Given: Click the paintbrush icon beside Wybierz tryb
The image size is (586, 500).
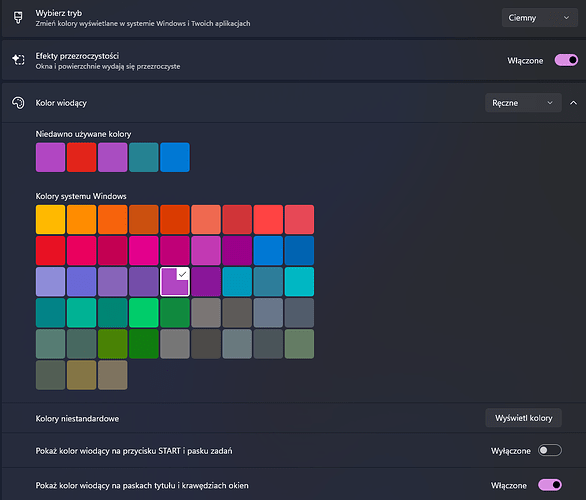Looking at the screenshot, I should pyautogui.click(x=18, y=18).
